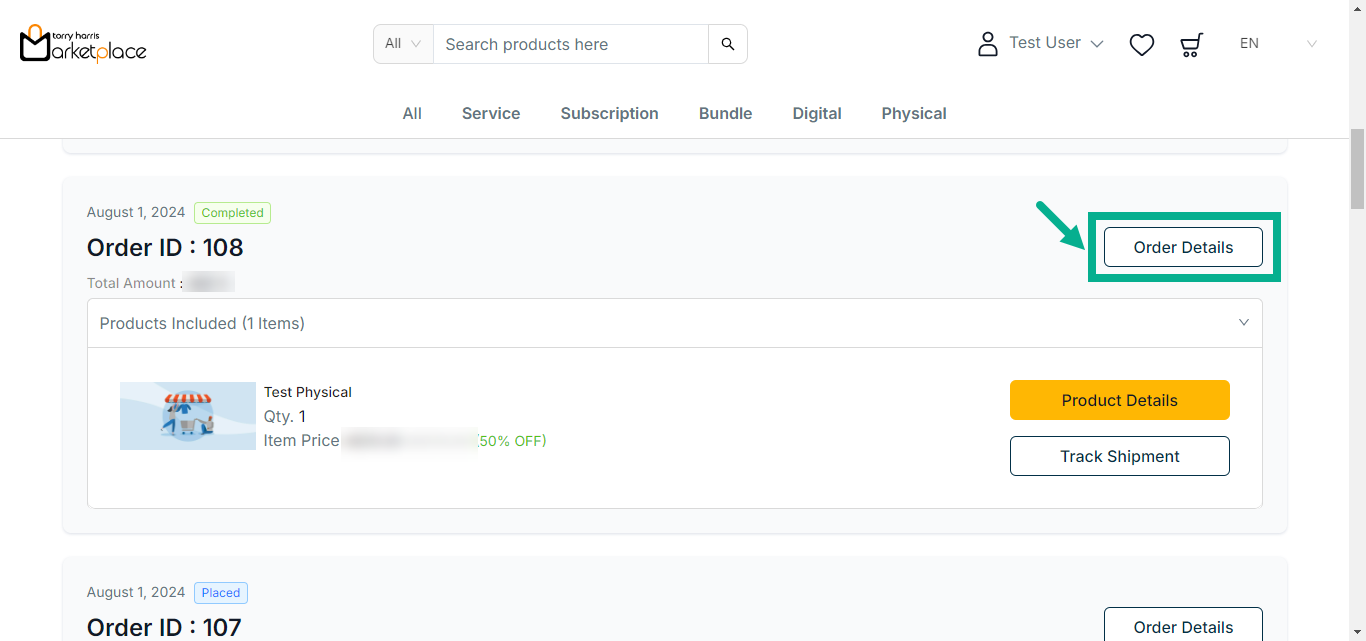This screenshot has width=1366, height=641.
Task: Open the All search category dropdown
Action: point(403,44)
